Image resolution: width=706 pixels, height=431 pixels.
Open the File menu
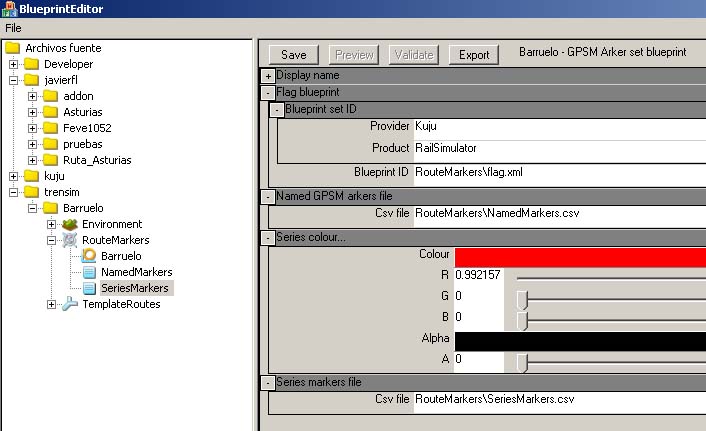coord(13,28)
